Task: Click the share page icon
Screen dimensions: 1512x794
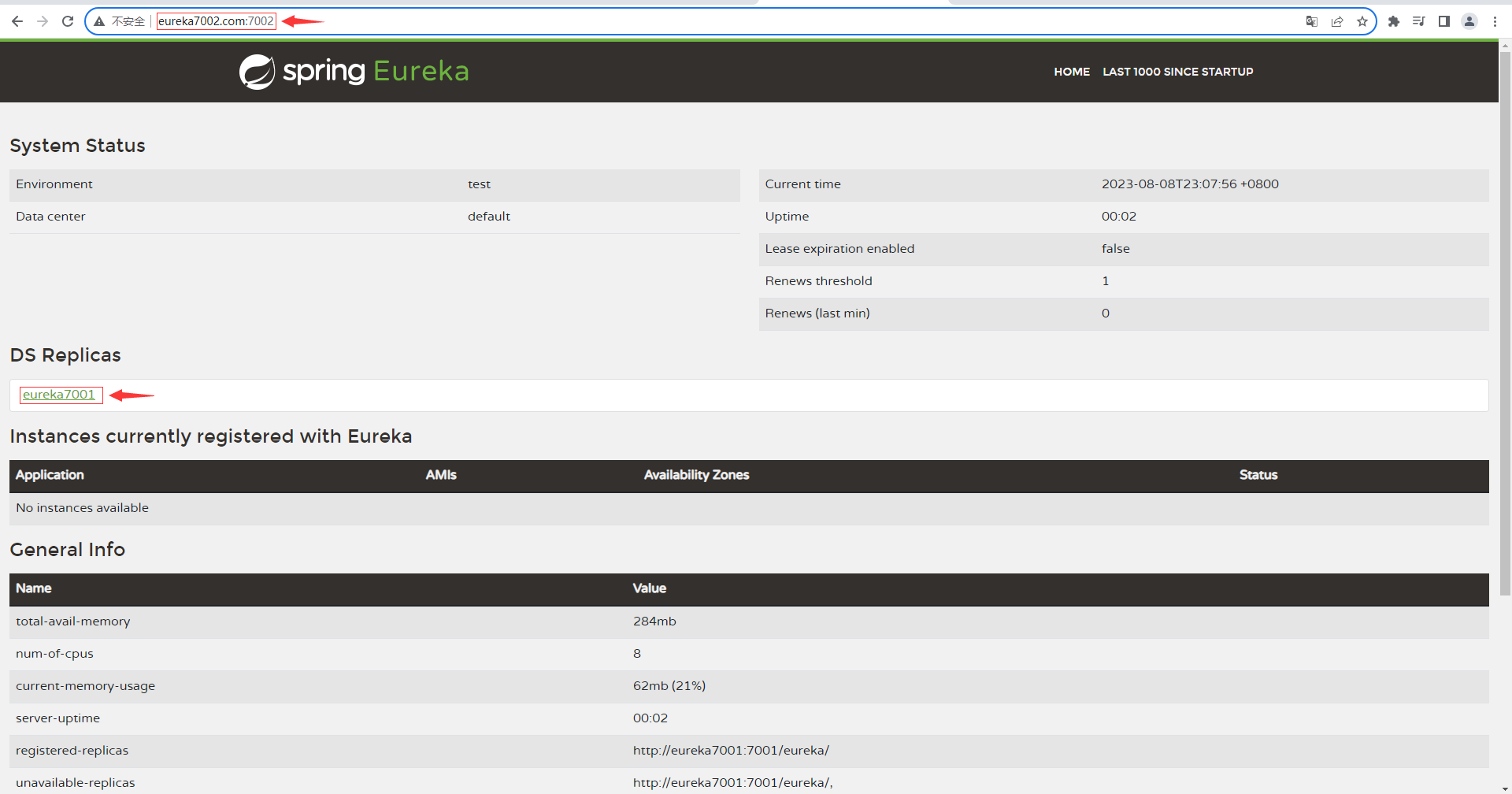Action: [x=1337, y=21]
